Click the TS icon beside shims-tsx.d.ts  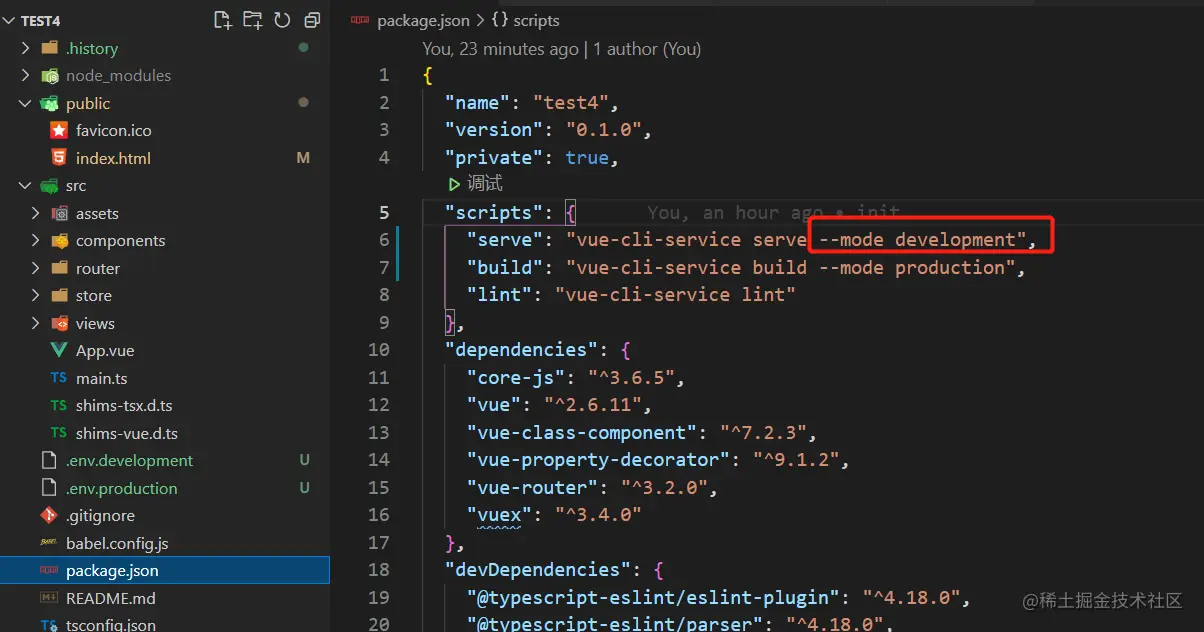59,406
